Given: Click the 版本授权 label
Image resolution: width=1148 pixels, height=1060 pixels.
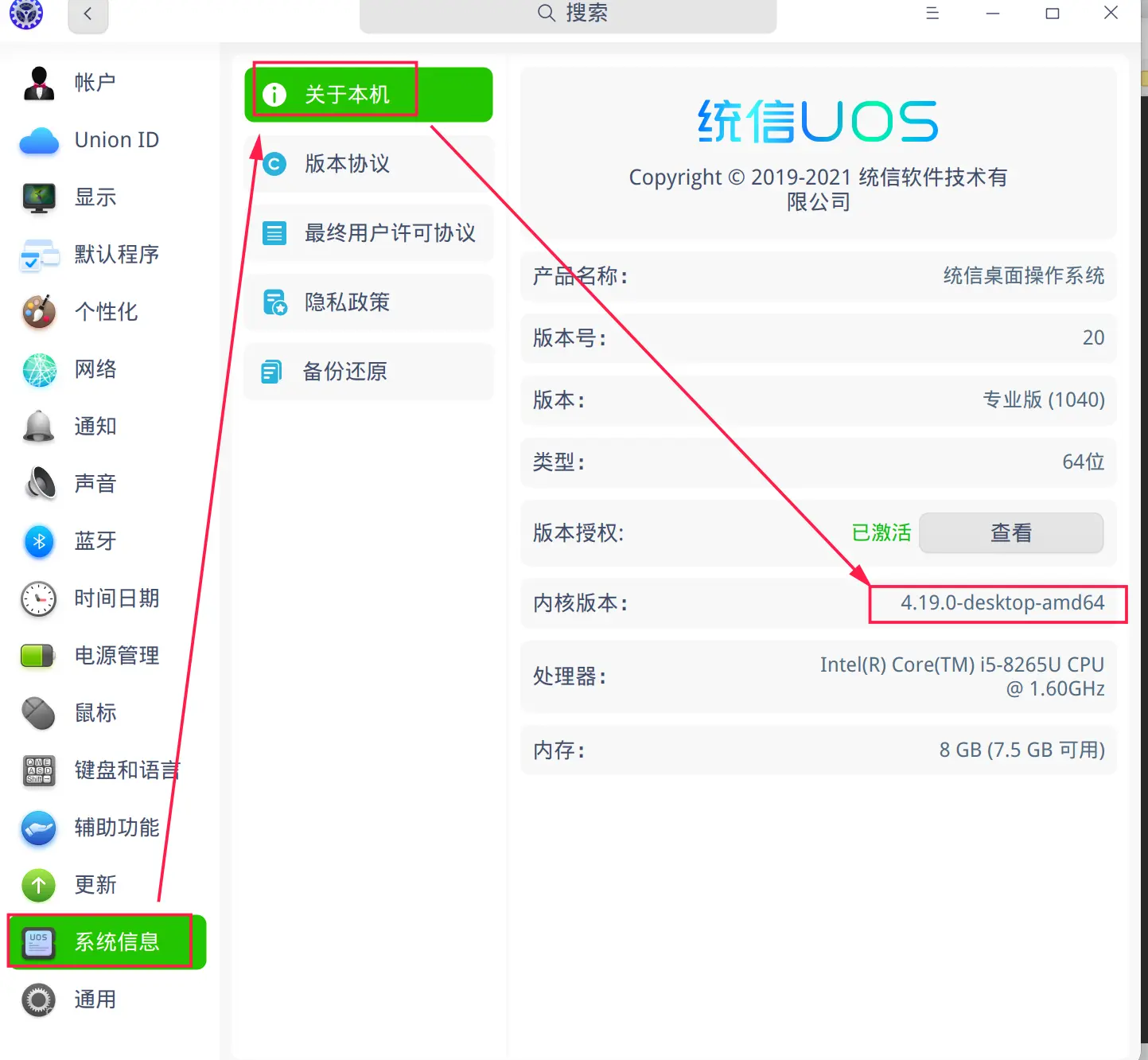Looking at the screenshot, I should point(578,532).
